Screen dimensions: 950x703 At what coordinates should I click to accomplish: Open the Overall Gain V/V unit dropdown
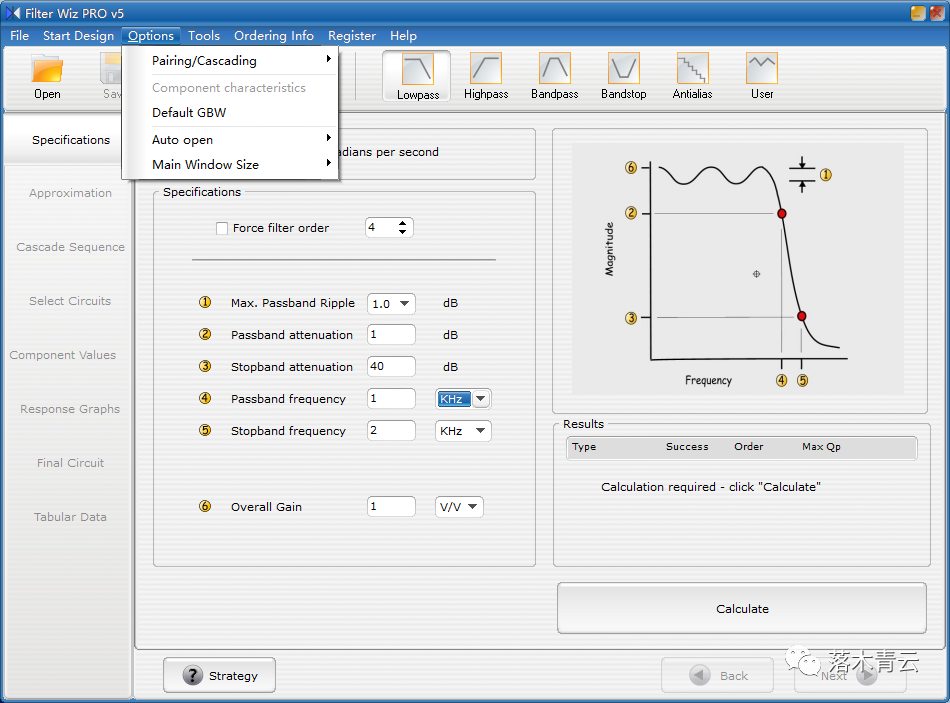(x=473, y=507)
